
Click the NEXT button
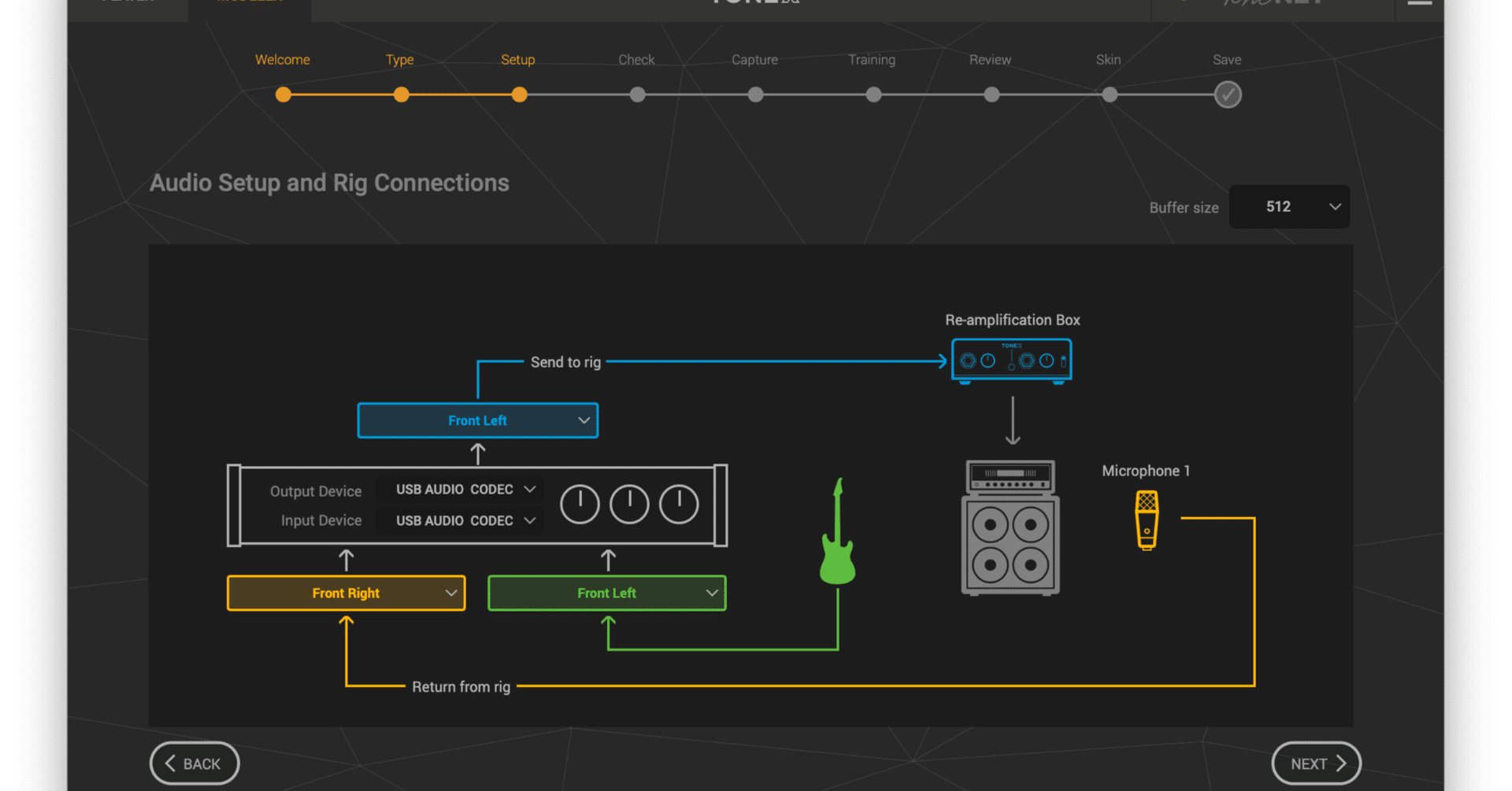[1315, 763]
